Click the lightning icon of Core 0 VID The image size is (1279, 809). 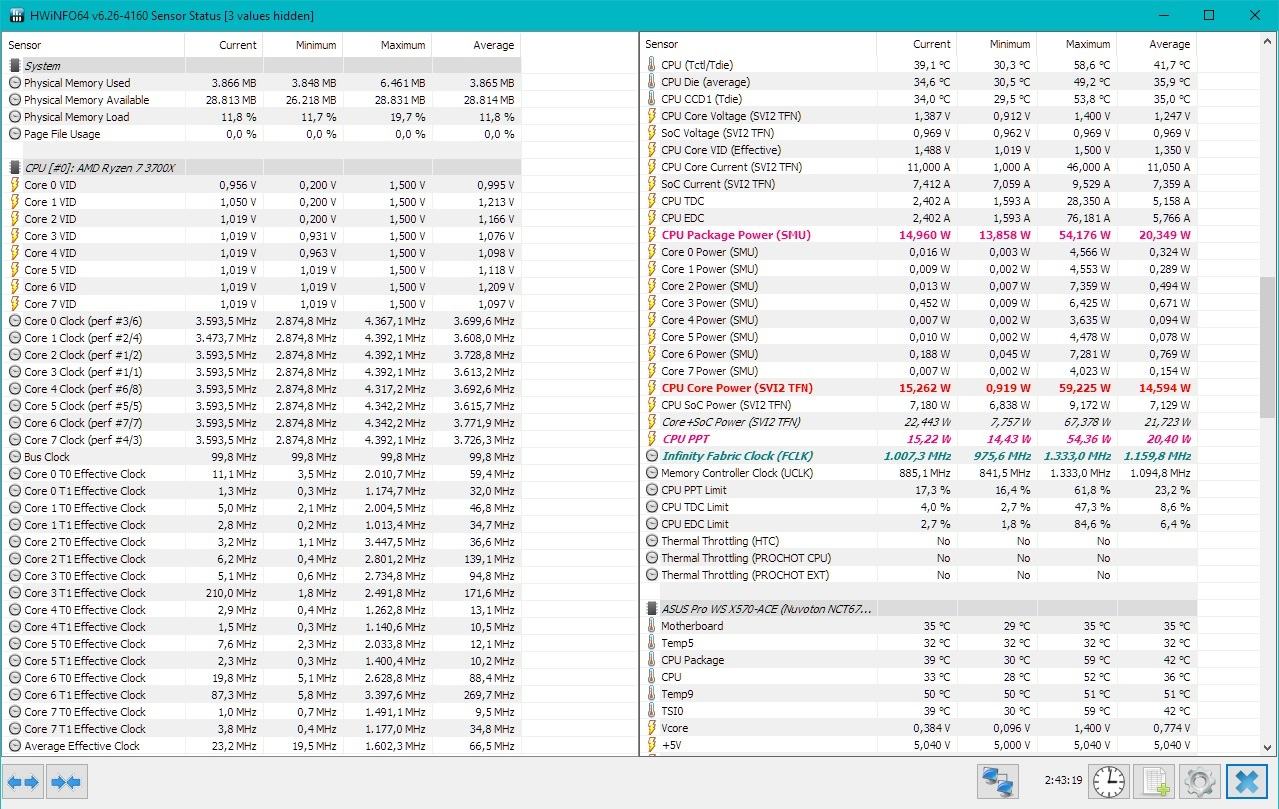(15, 185)
